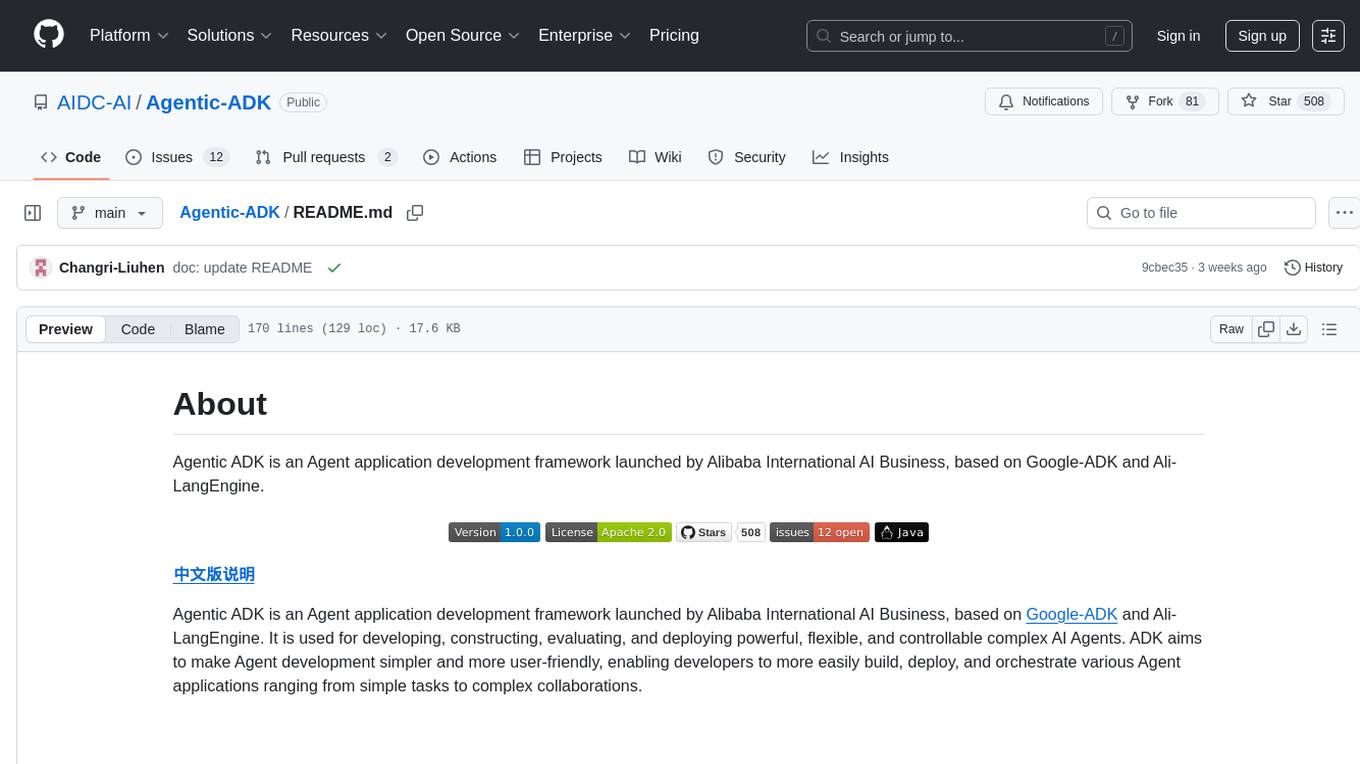The height and width of the screenshot is (764, 1360).
Task: Open the appearance settings icon
Action: (1328, 36)
